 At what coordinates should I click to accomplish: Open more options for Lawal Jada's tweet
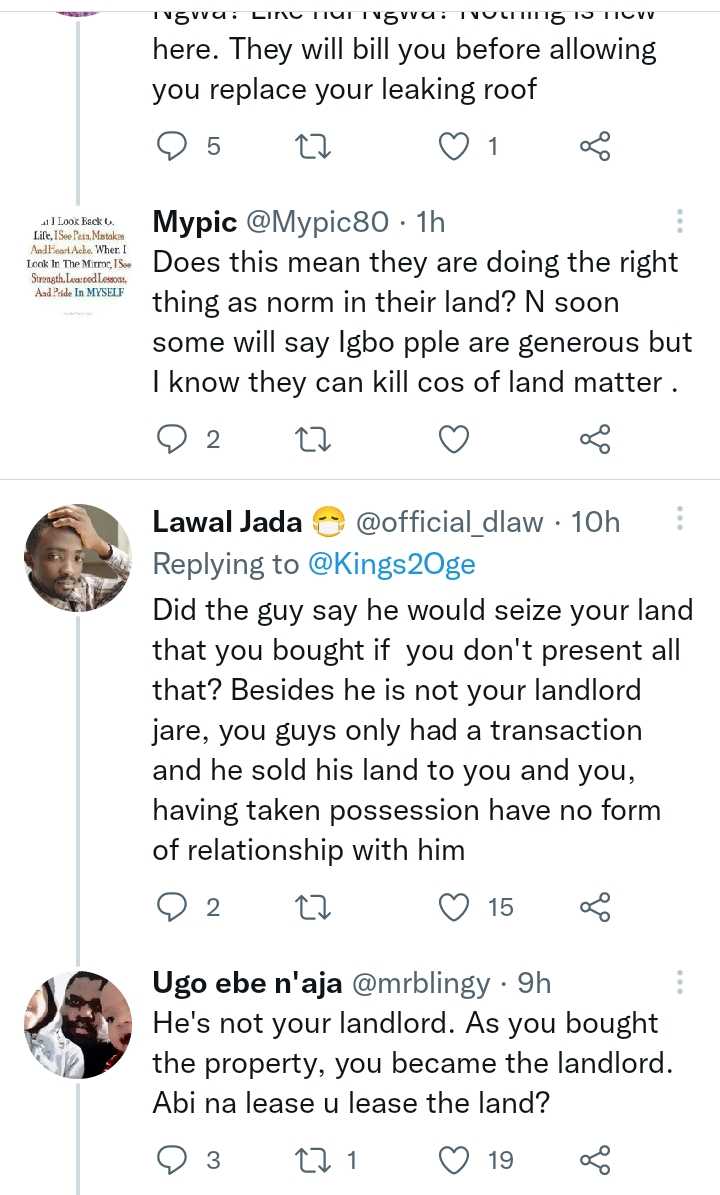[680, 519]
